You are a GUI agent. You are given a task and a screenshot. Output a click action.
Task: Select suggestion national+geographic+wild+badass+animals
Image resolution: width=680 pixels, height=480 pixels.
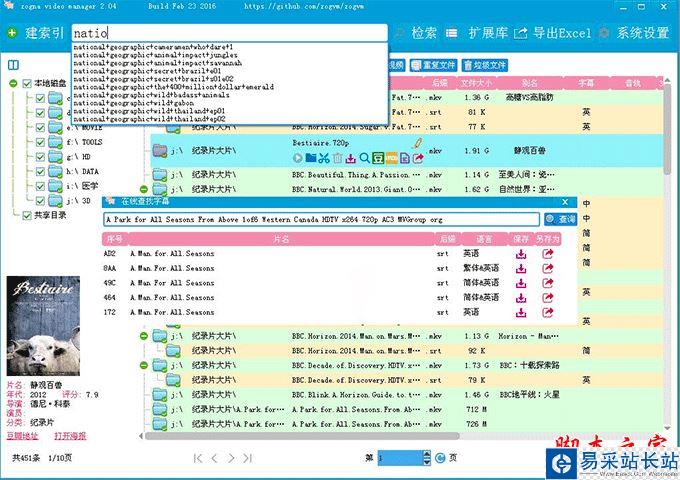tap(151, 95)
